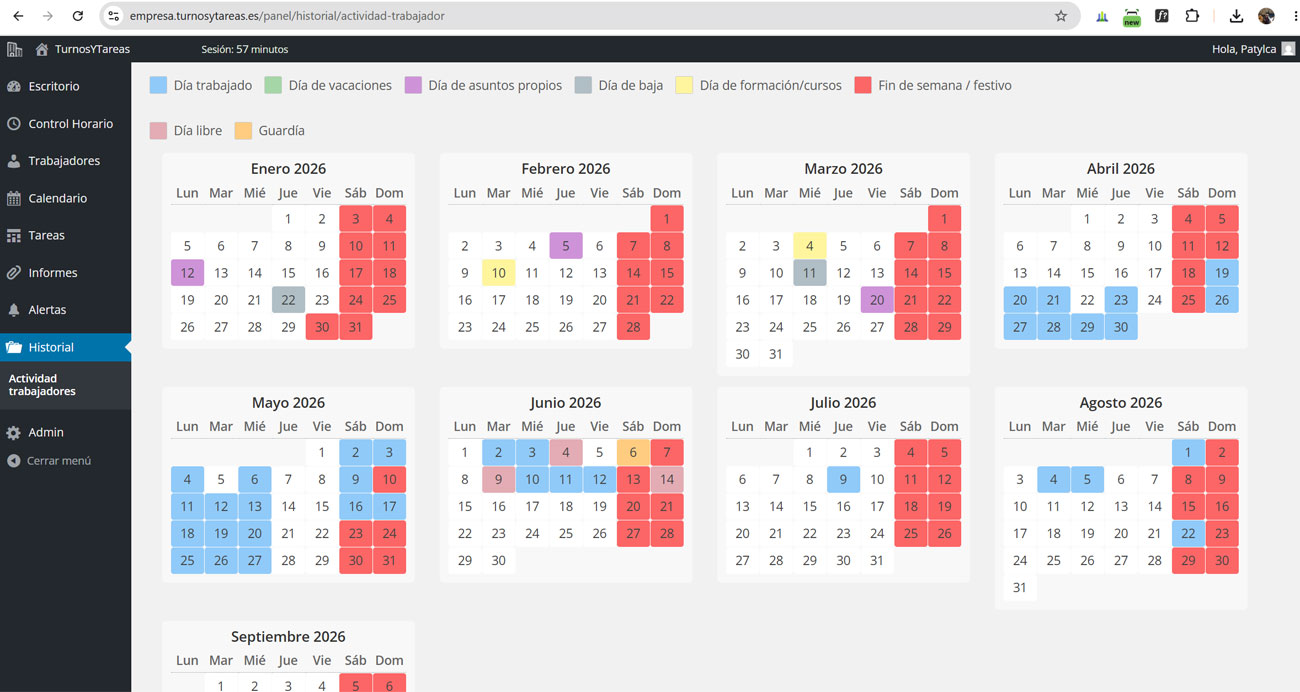Select blue day 23 in Abril 2026
This screenshot has height=692, width=1300.
tap(1121, 300)
